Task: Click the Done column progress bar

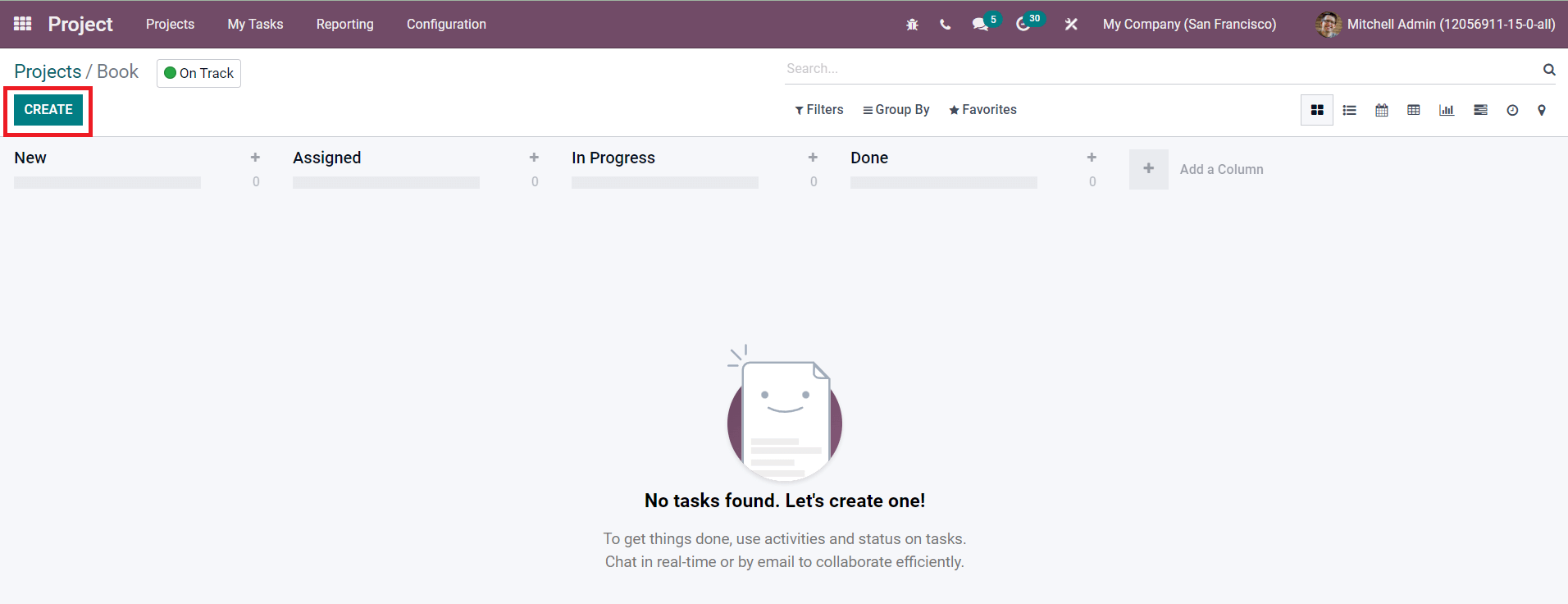Action: [944, 182]
